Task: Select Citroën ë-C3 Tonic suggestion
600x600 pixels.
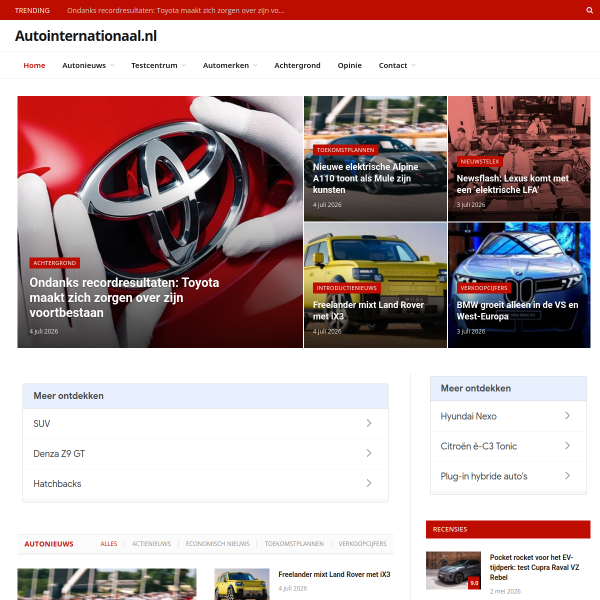Action: pyautogui.click(x=508, y=447)
